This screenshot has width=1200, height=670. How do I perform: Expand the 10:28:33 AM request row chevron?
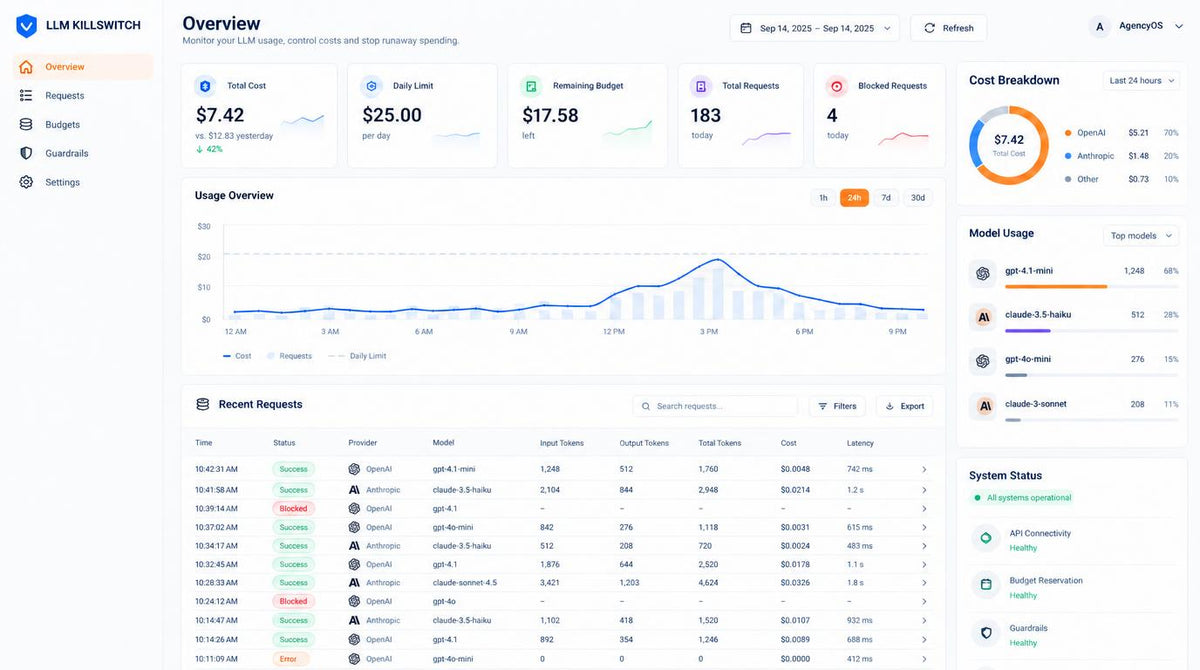[924, 583]
